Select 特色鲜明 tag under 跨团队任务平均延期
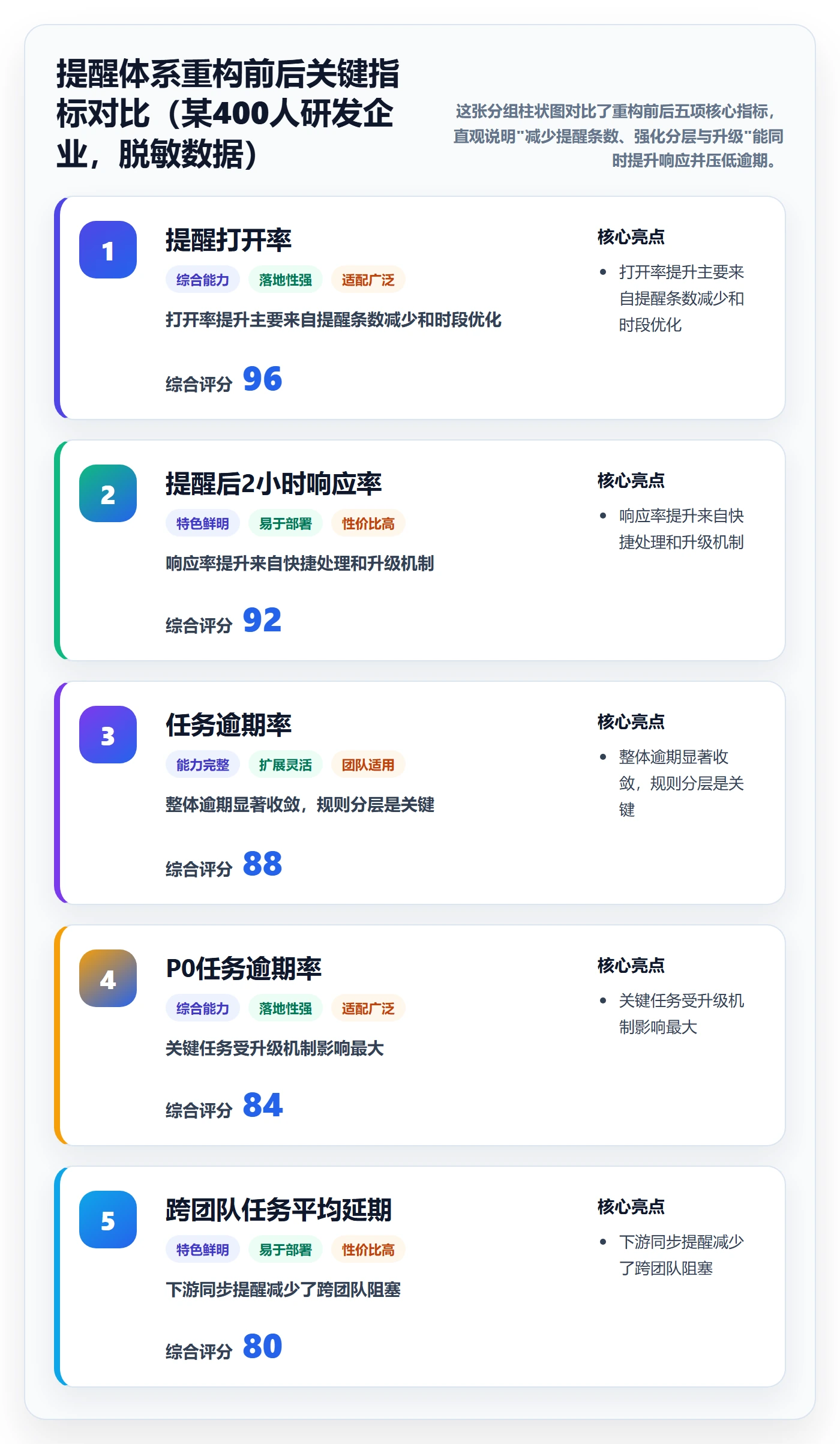 (x=203, y=1250)
